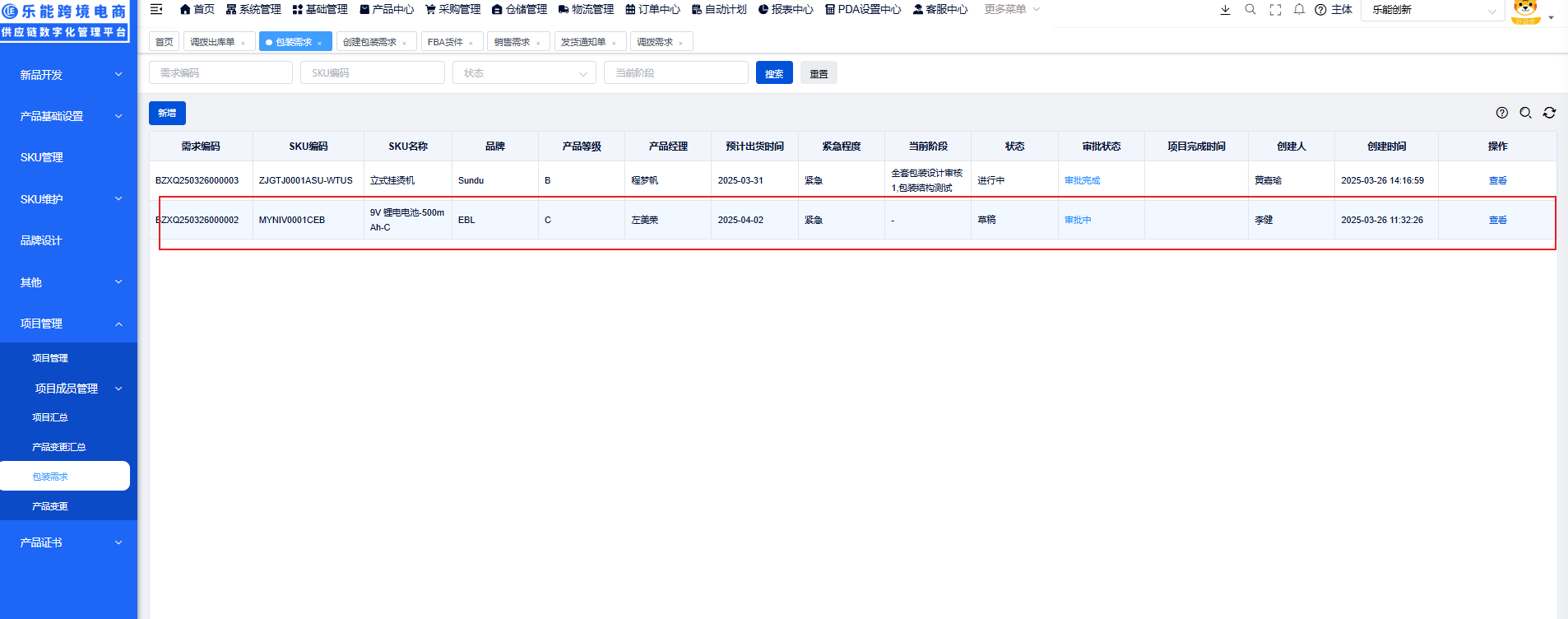This screenshot has height=619, width=1568.
Task: Click the 搜索 button
Action: click(x=773, y=73)
